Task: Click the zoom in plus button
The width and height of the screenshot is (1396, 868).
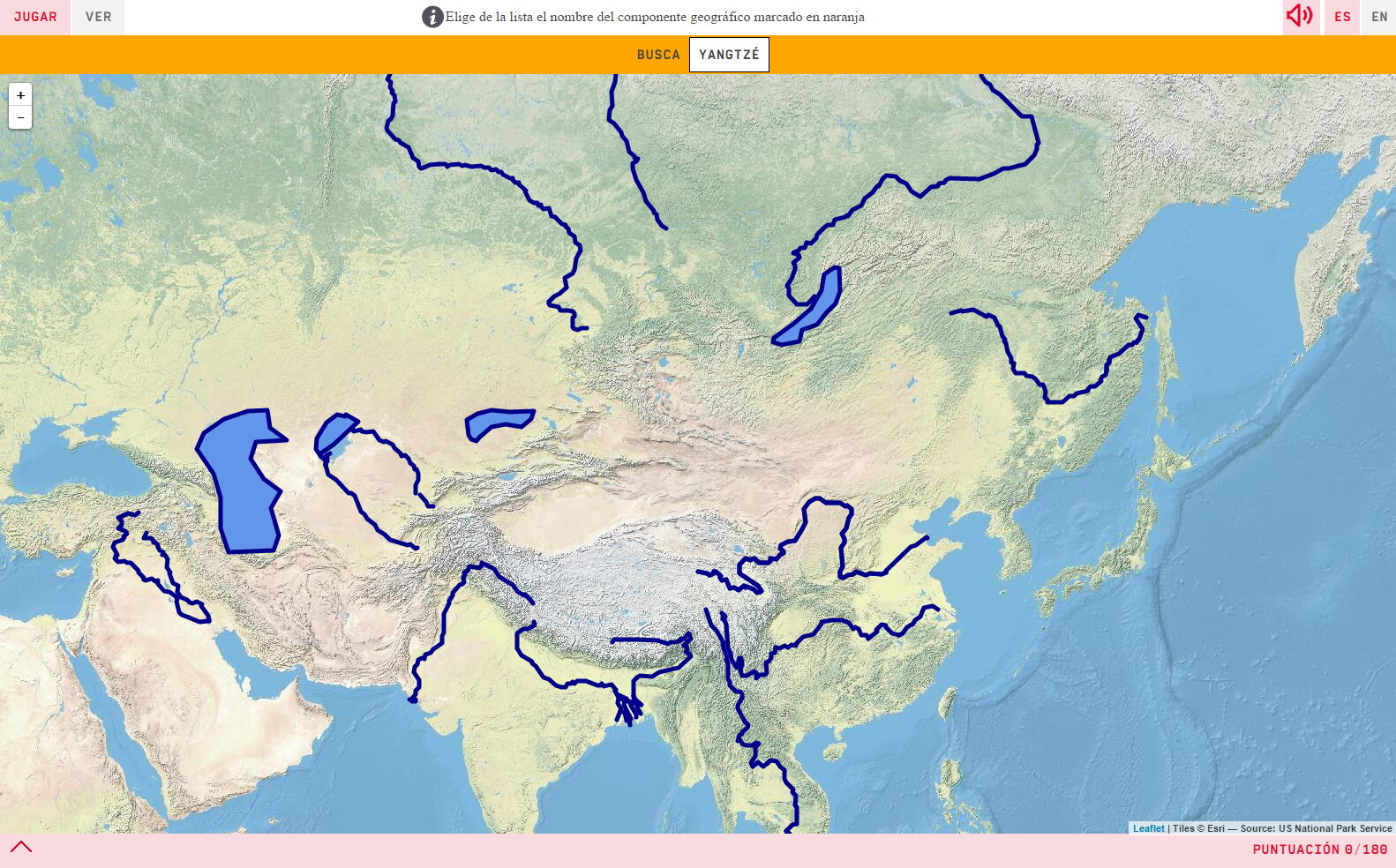Action: tap(20, 94)
